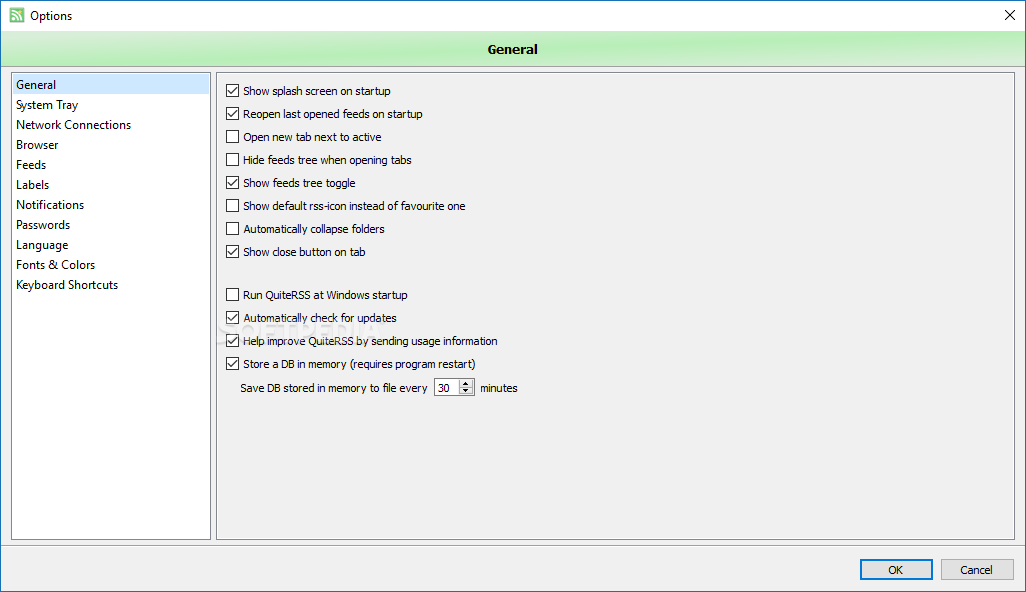
Task: Switch to Notifications settings
Action: click(111, 205)
